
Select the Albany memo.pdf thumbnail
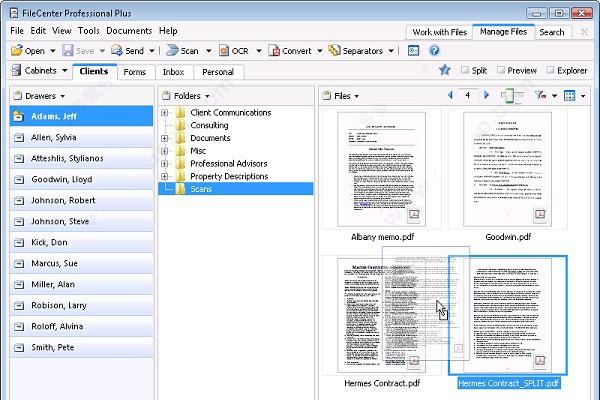coord(382,168)
